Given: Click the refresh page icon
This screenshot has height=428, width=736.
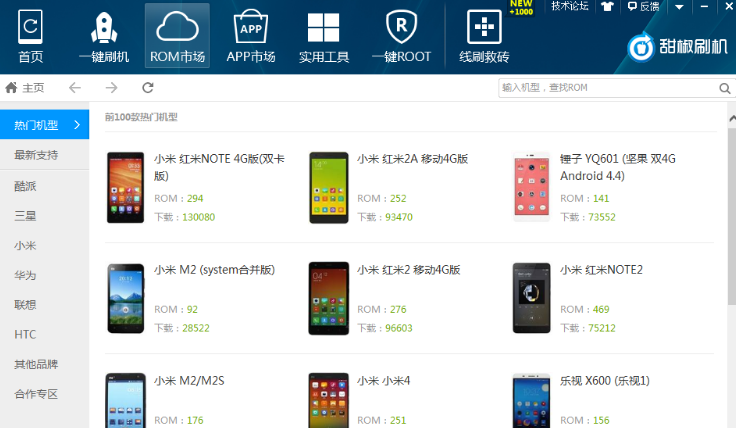Looking at the screenshot, I should (148, 88).
